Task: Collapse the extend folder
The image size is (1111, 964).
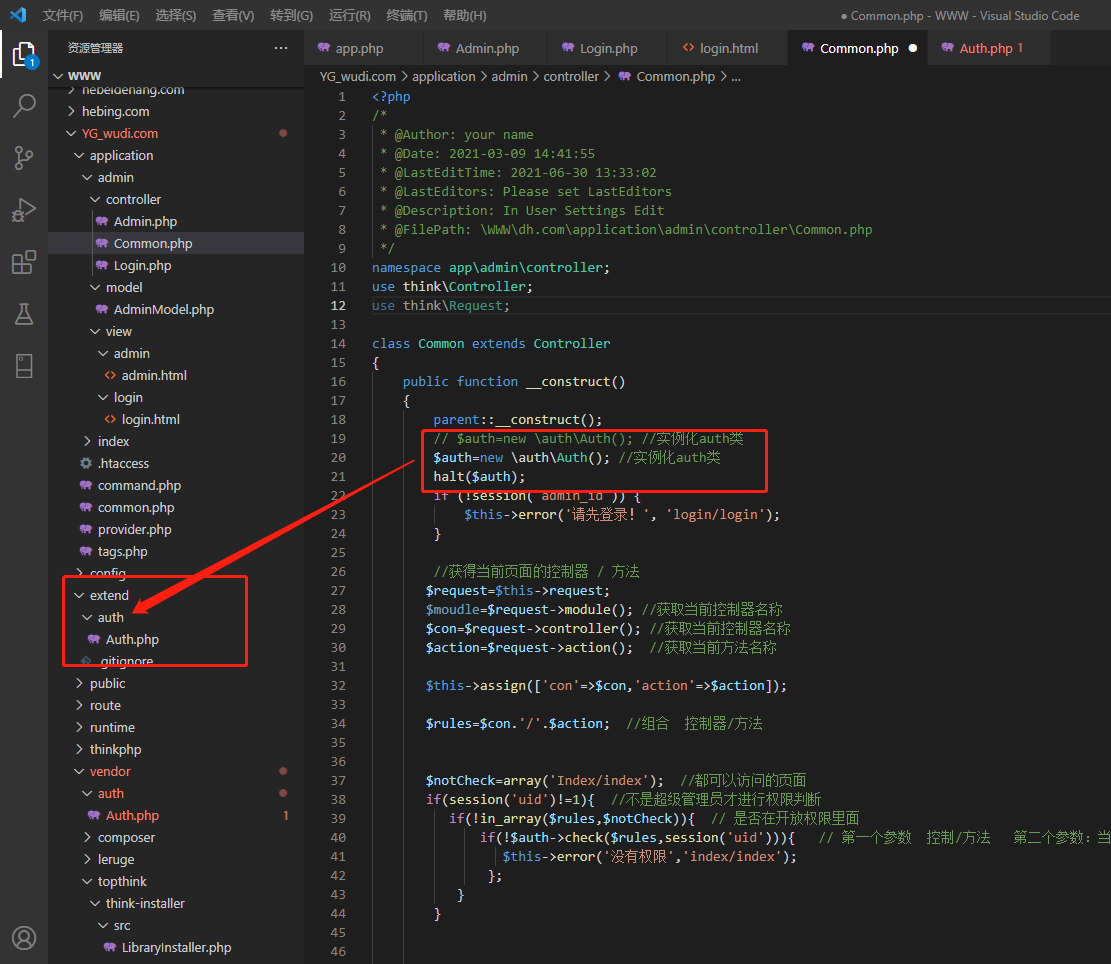Action: [x=109, y=595]
